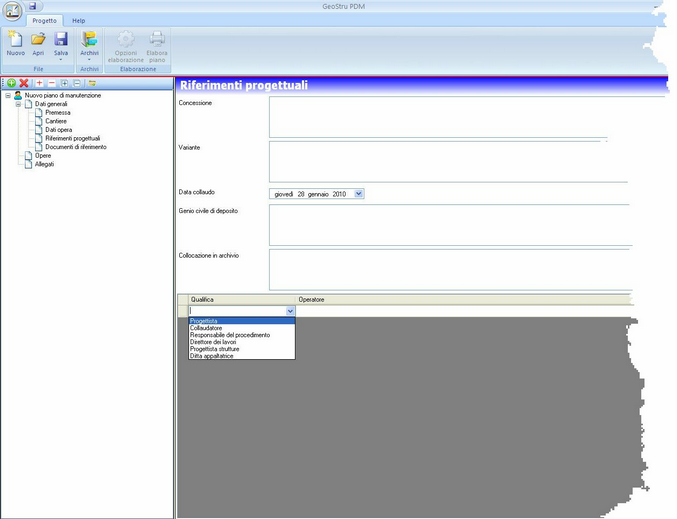Select the Allegati tree item
The height and width of the screenshot is (519, 677).
pos(44,164)
